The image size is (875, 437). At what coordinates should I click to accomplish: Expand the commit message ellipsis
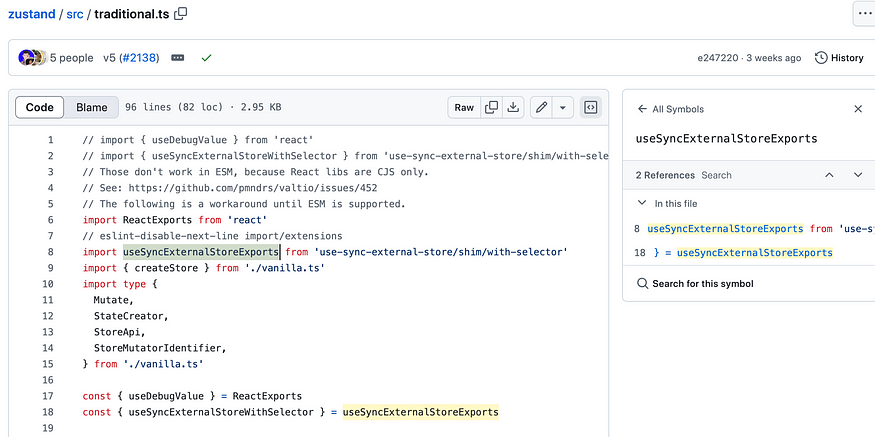(178, 57)
